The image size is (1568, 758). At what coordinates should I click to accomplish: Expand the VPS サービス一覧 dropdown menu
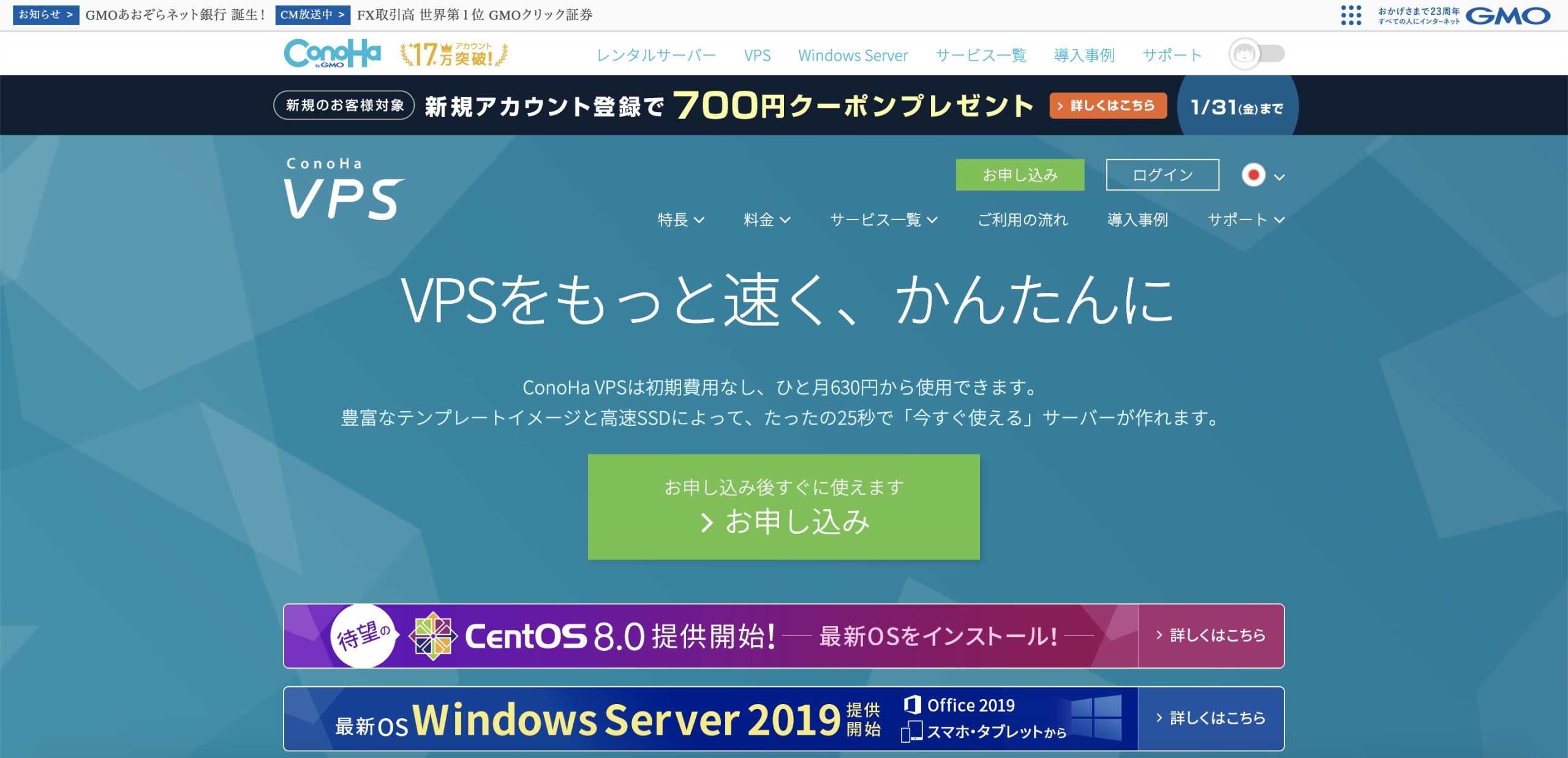pyautogui.click(x=883, y=219)
